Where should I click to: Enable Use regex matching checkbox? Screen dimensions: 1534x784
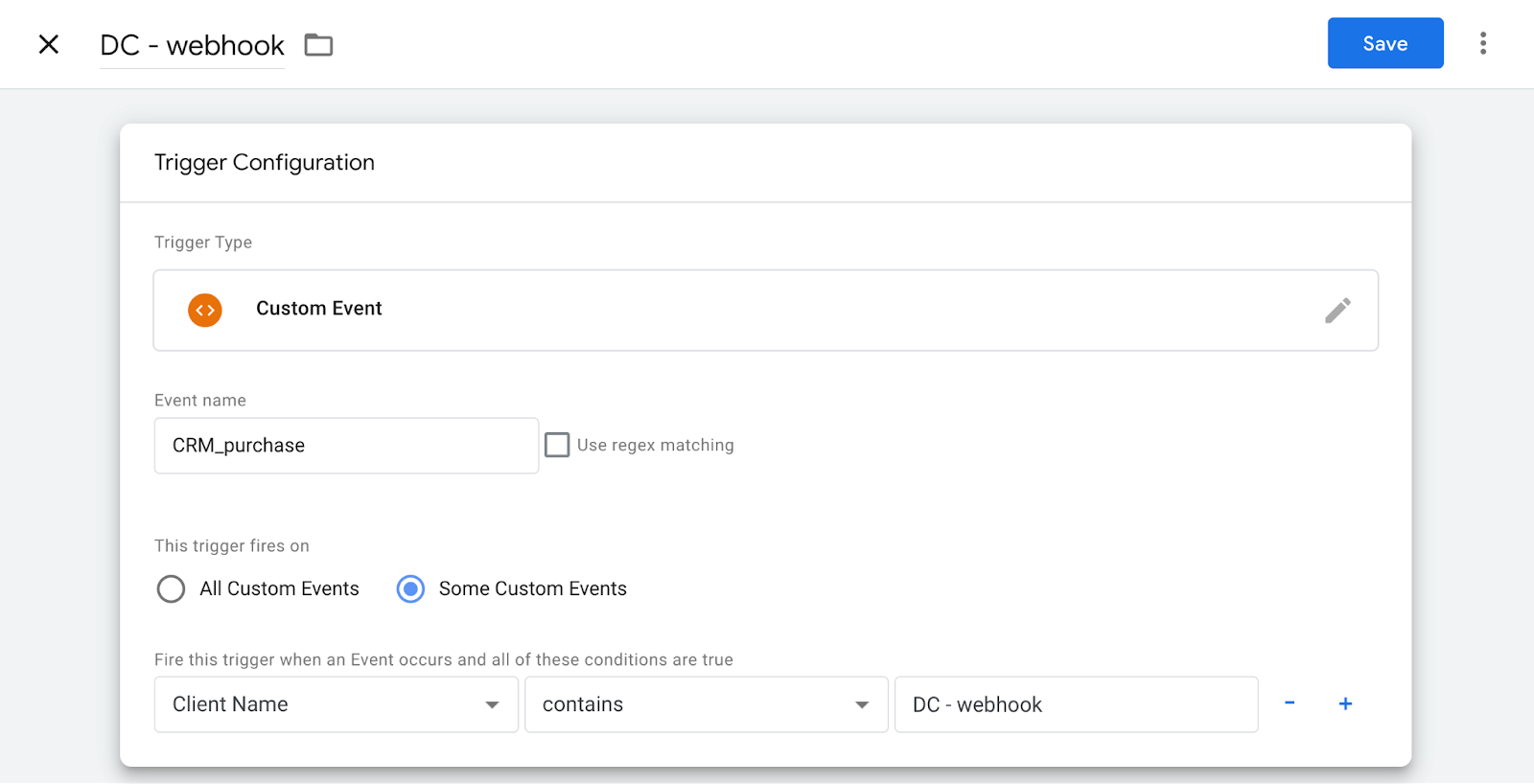pos(557,445)
